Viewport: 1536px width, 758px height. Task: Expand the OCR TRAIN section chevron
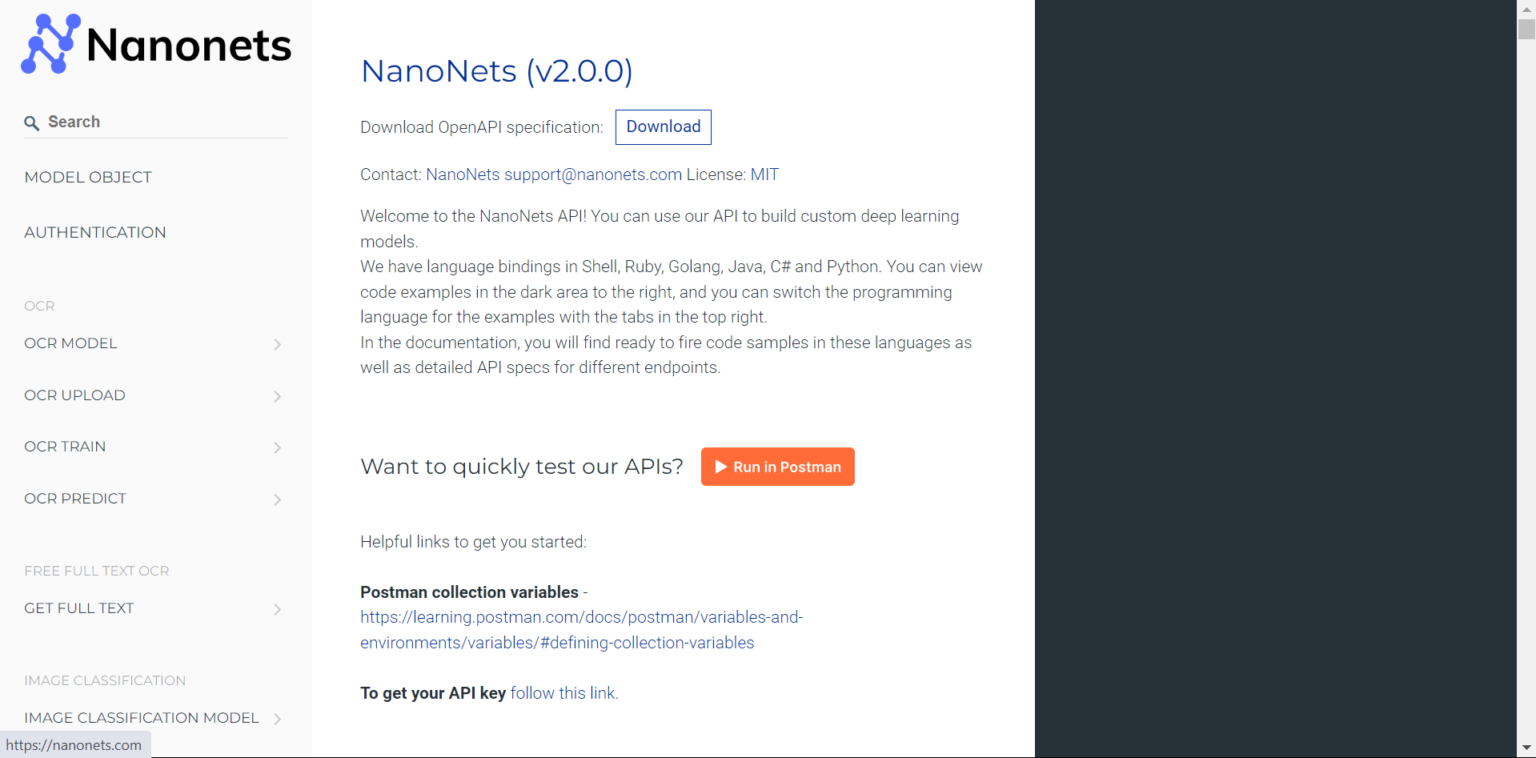click(x=277, y=448)
